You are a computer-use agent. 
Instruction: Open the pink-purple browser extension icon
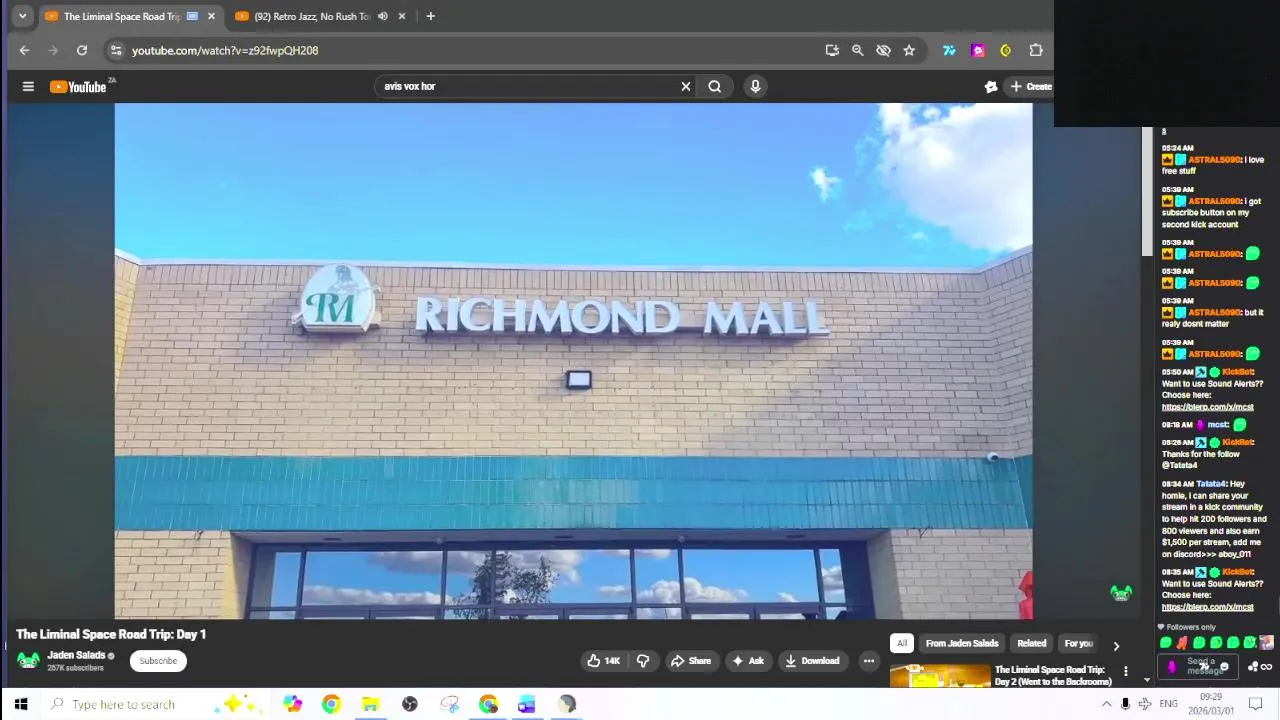tap(978, 51)
